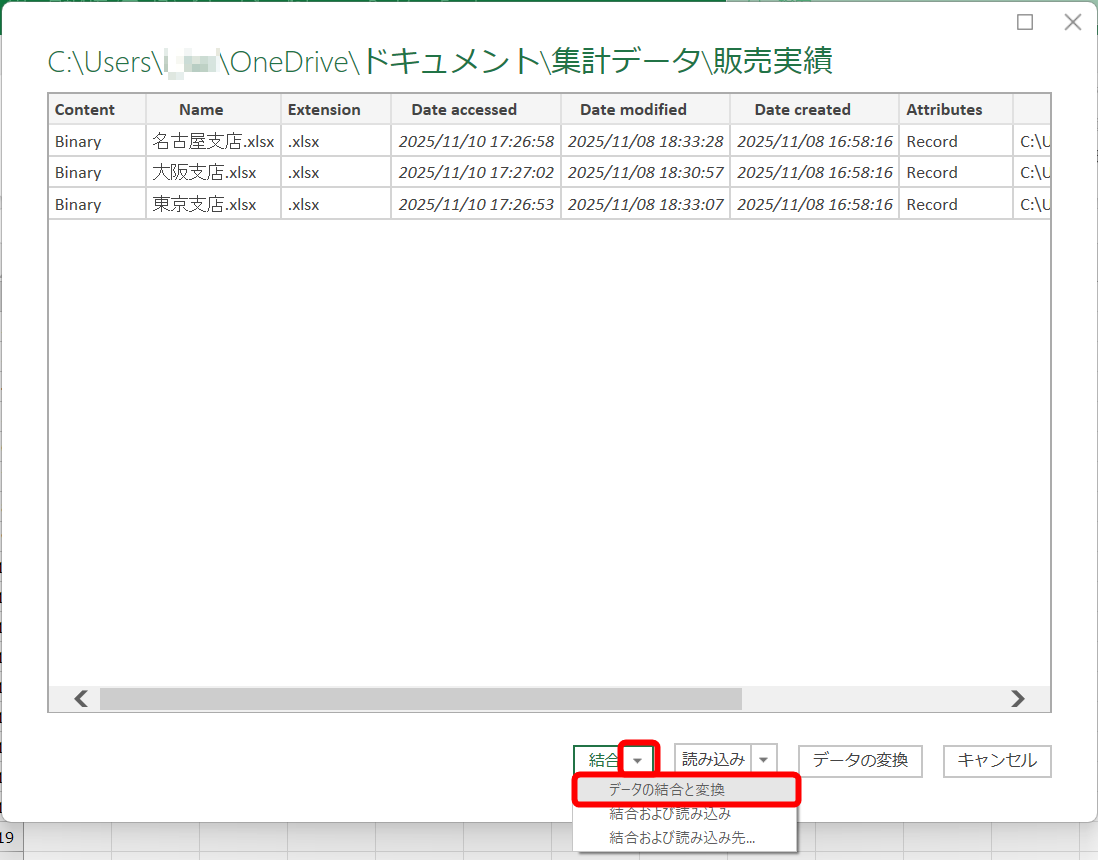Select the 東京支店.xlsx file row
Image resolution: width=1098 pixels, height=860 pixels.
pos(213,204)
